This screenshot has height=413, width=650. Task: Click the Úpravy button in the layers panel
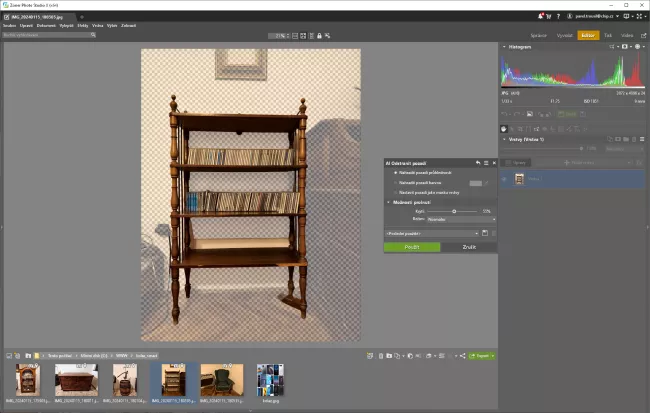tap(516, 163)
